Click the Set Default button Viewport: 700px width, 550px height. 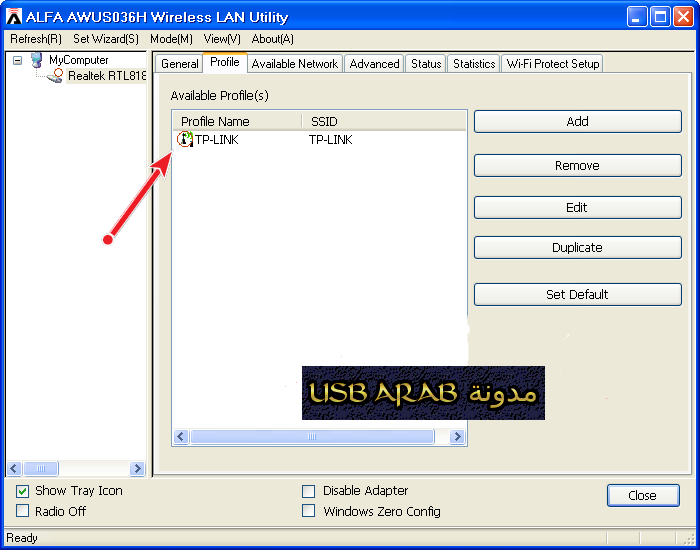point(578,295)
